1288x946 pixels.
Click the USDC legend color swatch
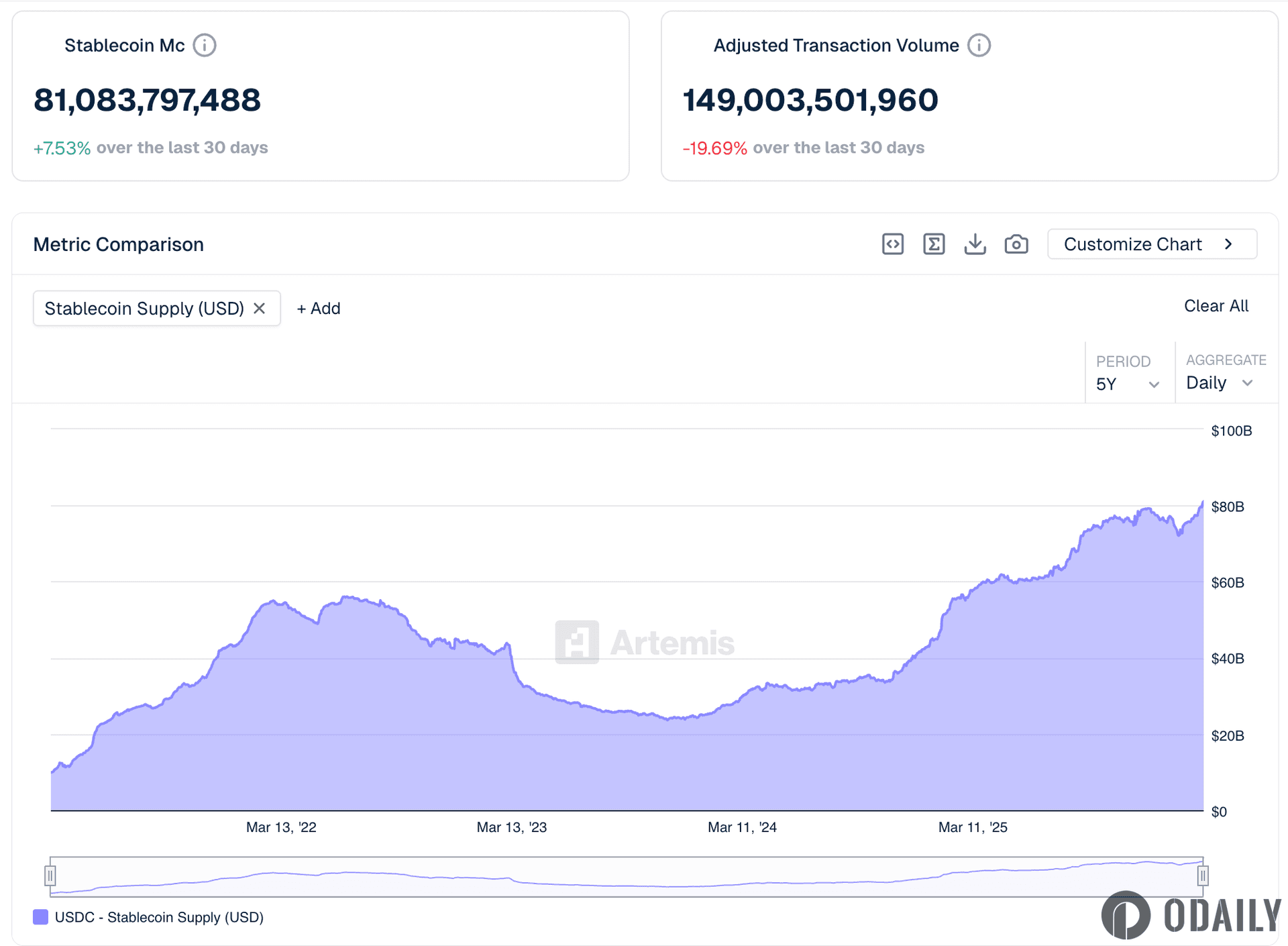pyautogui.click(x=40, y=916)
